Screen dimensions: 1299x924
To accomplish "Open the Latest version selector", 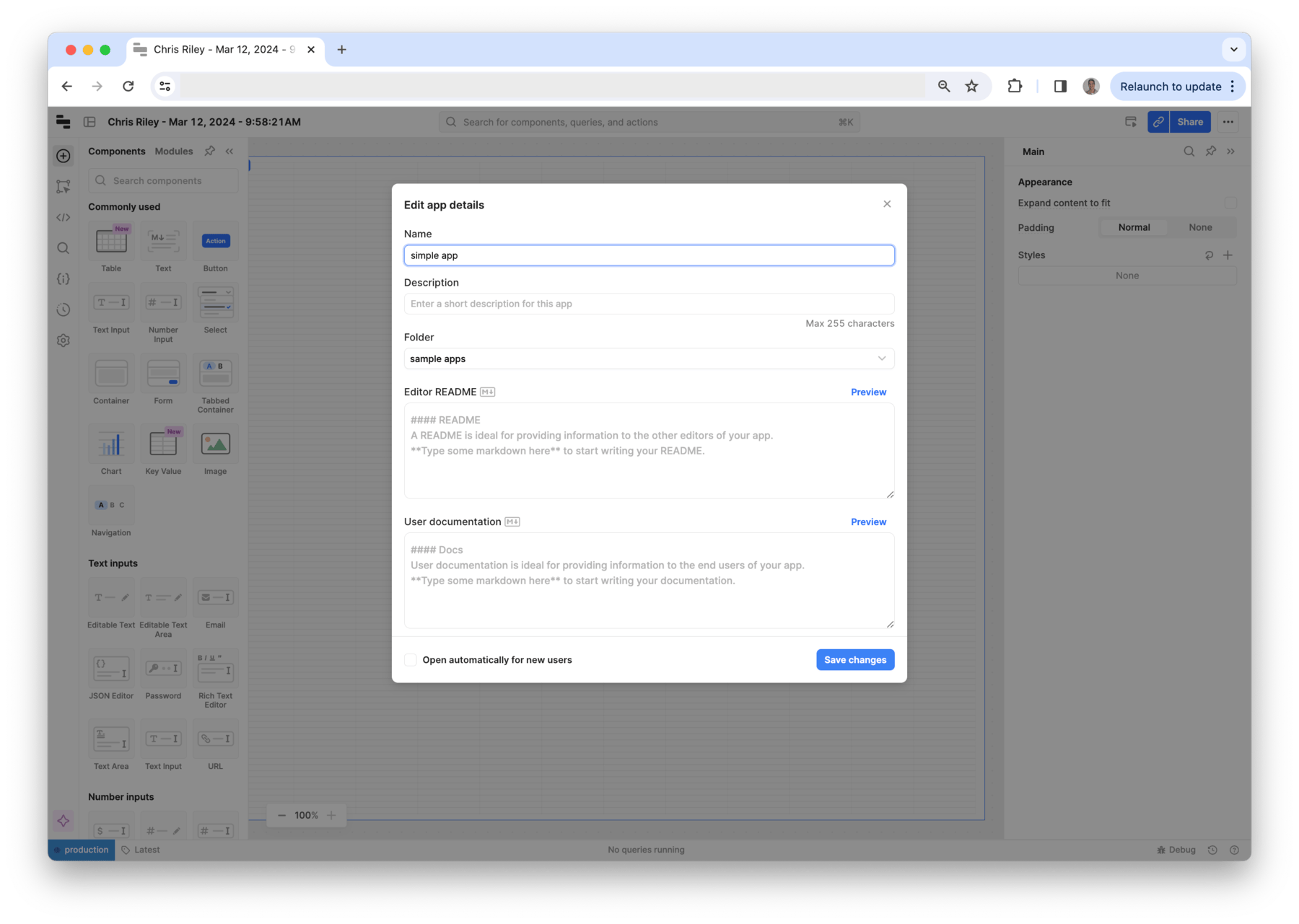I will 141,850.
